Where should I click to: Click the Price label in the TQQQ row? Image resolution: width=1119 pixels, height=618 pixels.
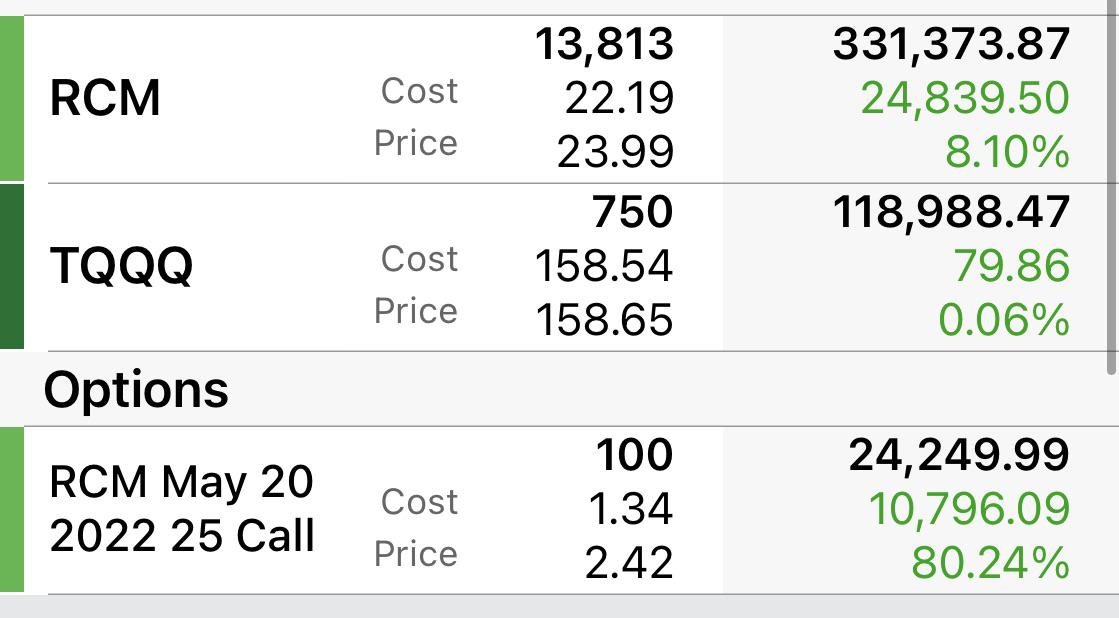pos(417,311)
